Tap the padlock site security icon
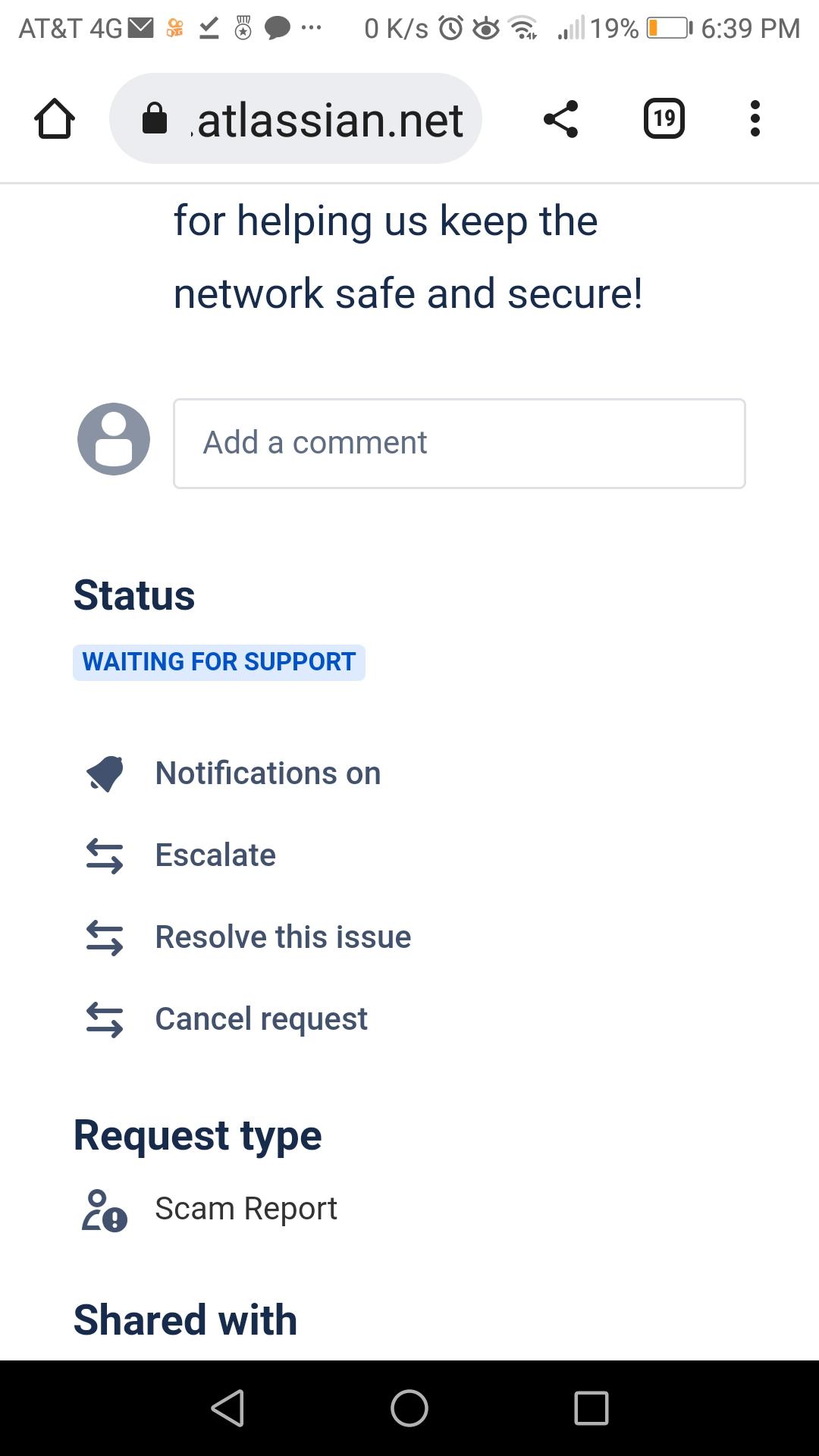Image resolution: width=819 pixels, height=1456 pixels. point(155,119)
